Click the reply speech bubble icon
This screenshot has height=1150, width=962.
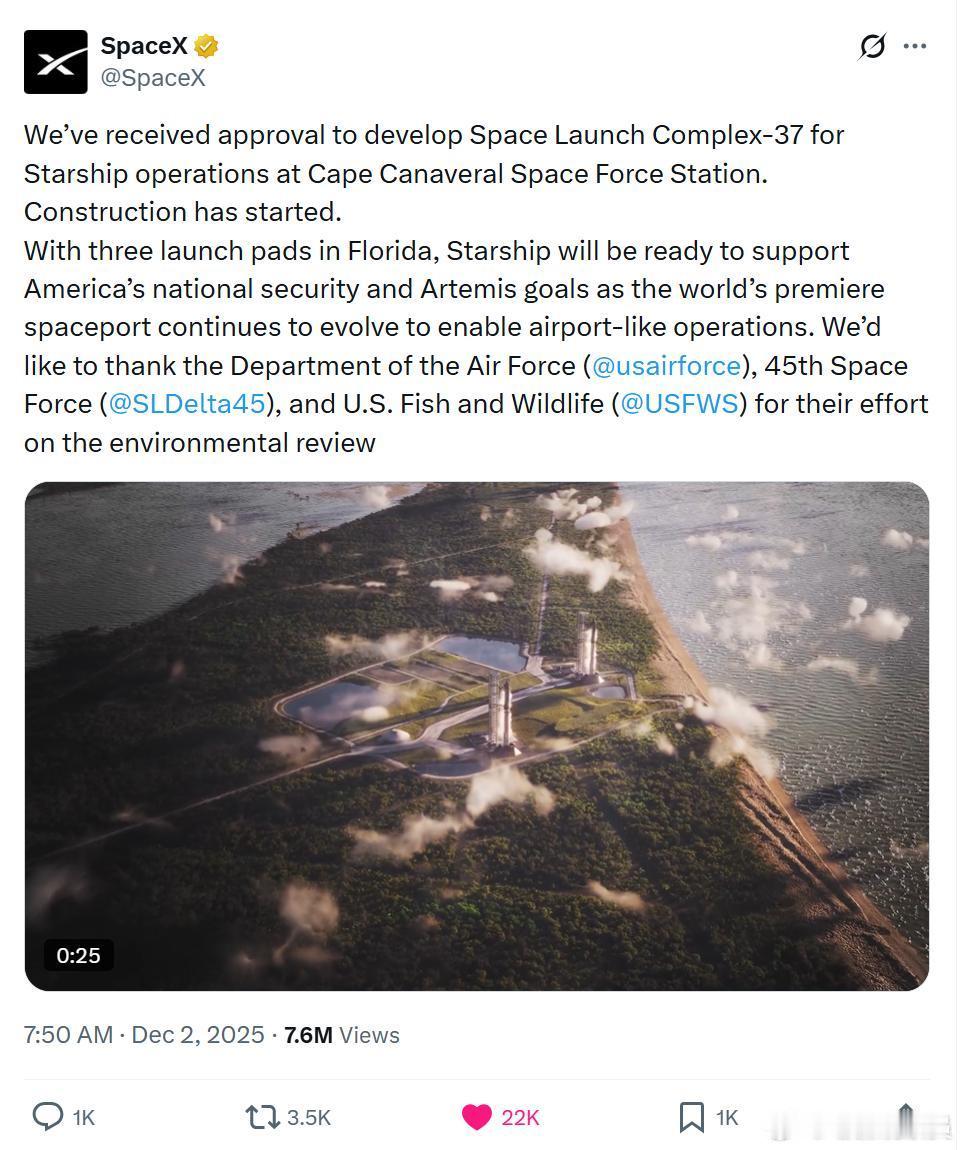pyautogui.click(x=48, y=1116)
